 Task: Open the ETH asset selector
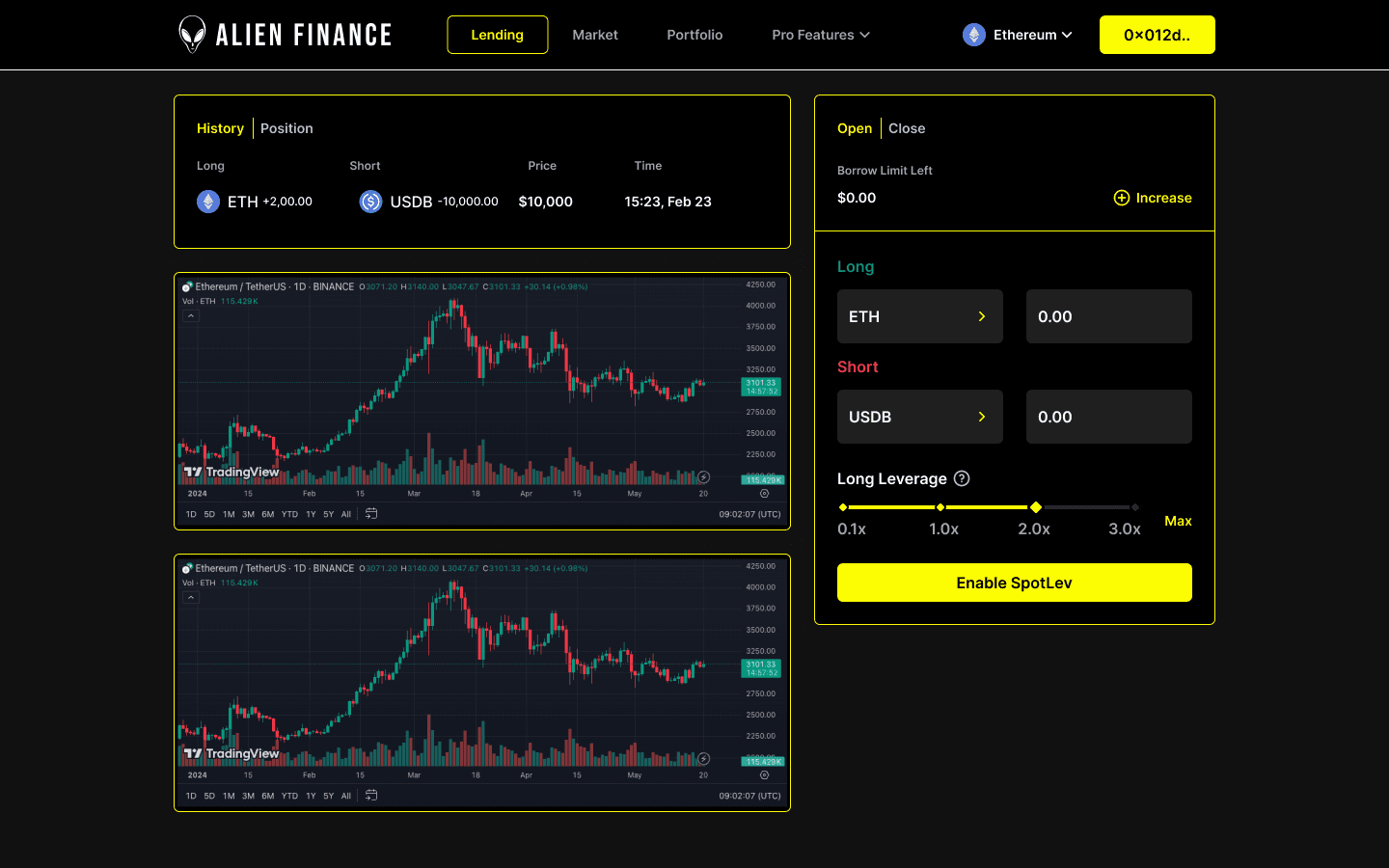[x=919, y=316]
